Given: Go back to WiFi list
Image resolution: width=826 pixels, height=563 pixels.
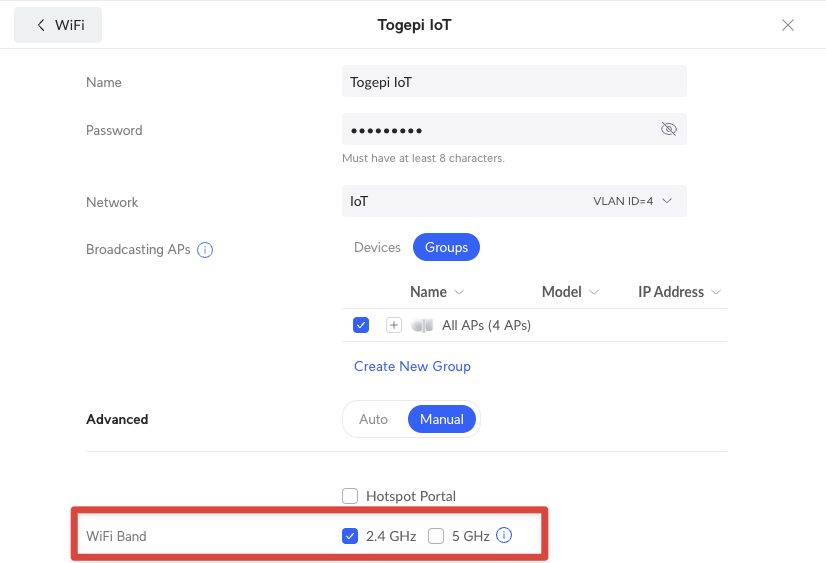Looking at the screenshot, I should (59, 25).
